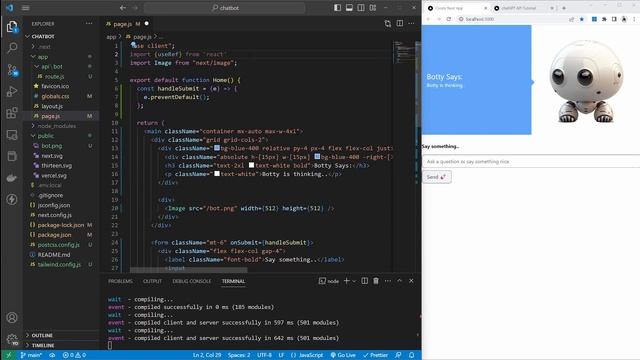
Task: Toggle the secondary side bar layout icon
Action: (x=361, y=8)
